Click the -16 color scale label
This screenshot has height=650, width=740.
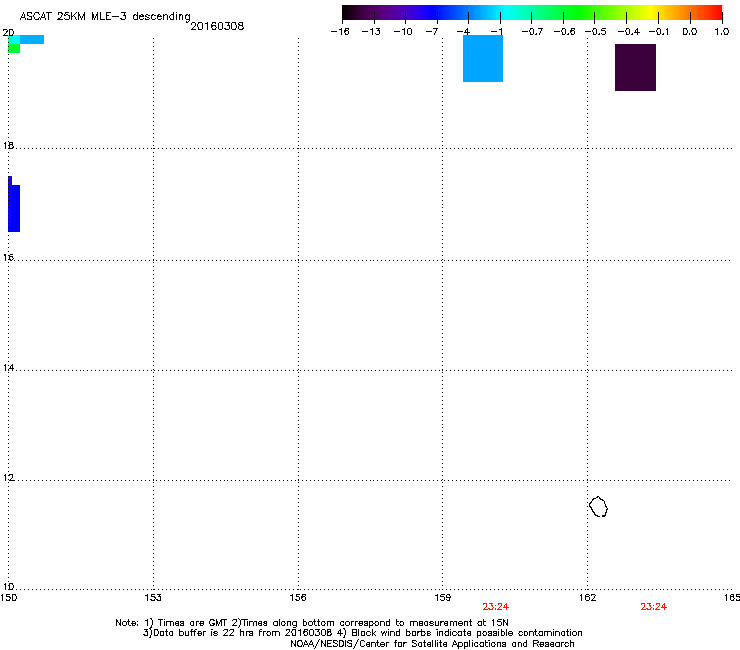(340, 32)
